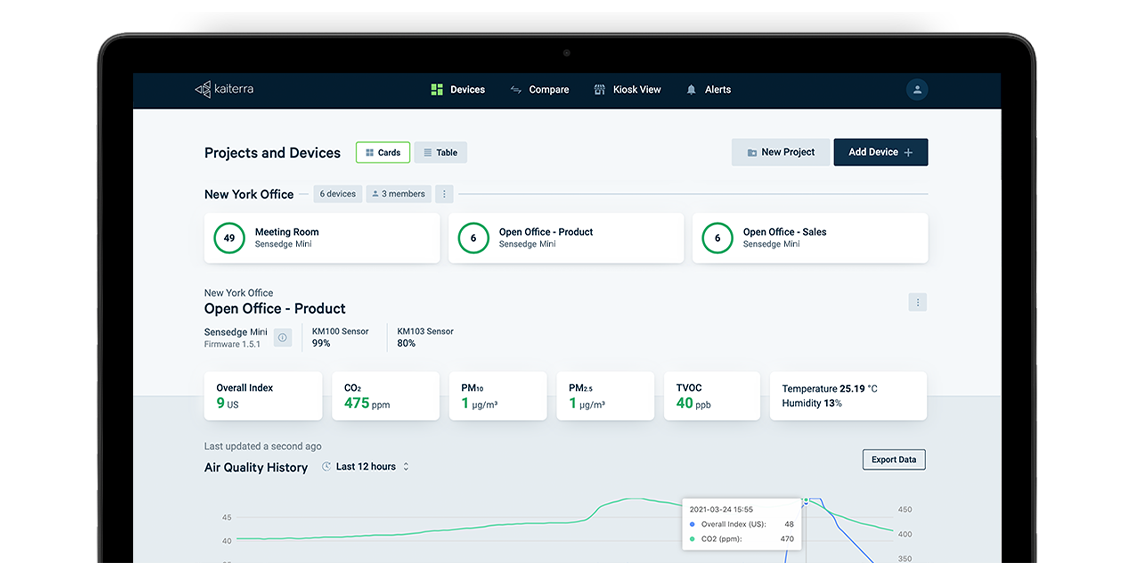Click the 3 members badge
1133x563 pixels.
[399, 194]
